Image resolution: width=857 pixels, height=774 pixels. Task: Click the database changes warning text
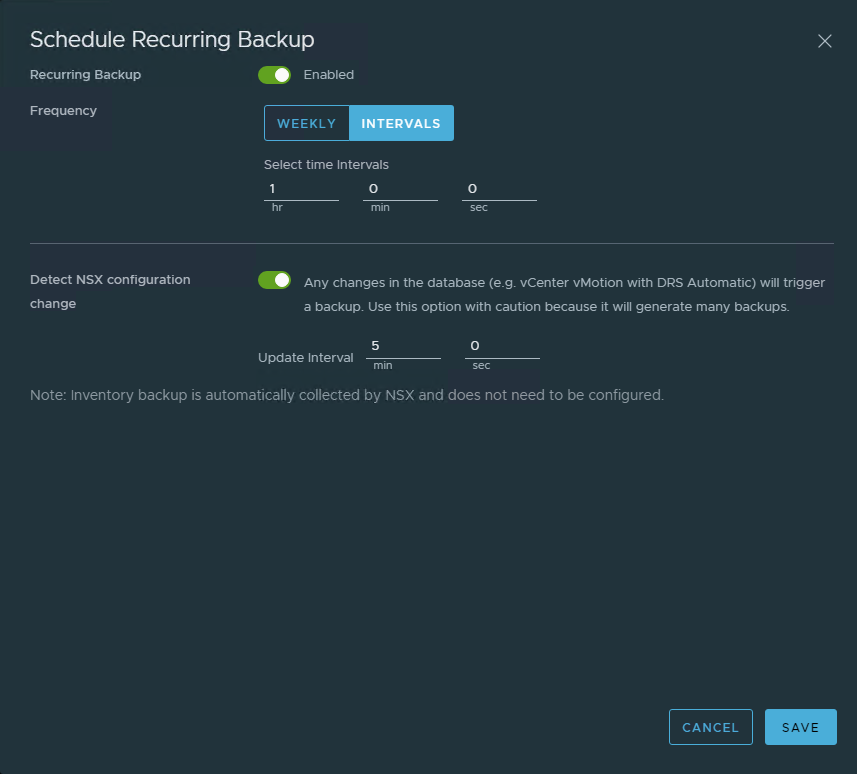click(564, 295)
